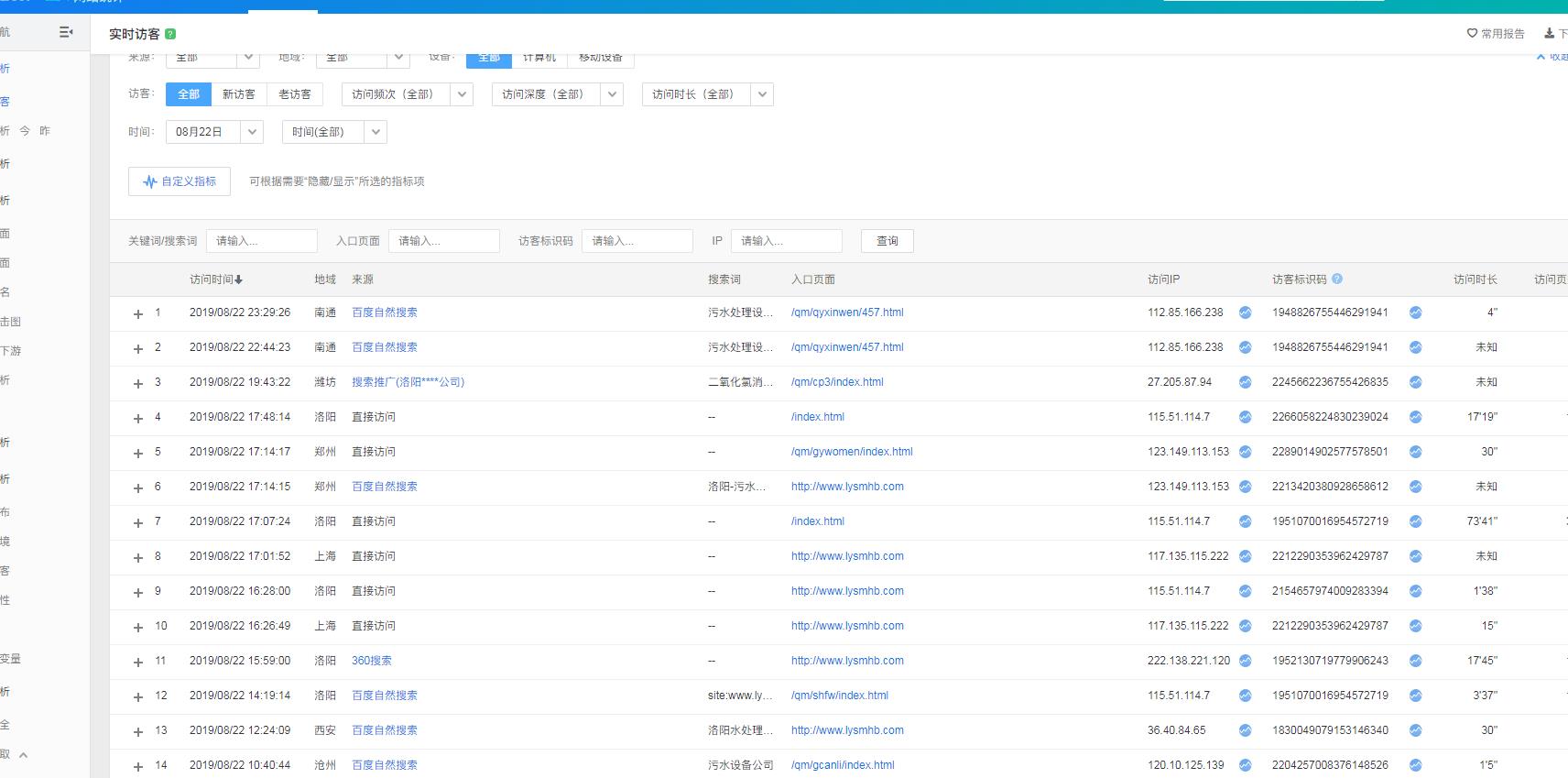Click 下游 item in left sidebar
1568x778 pixels.
click(11, 351)
